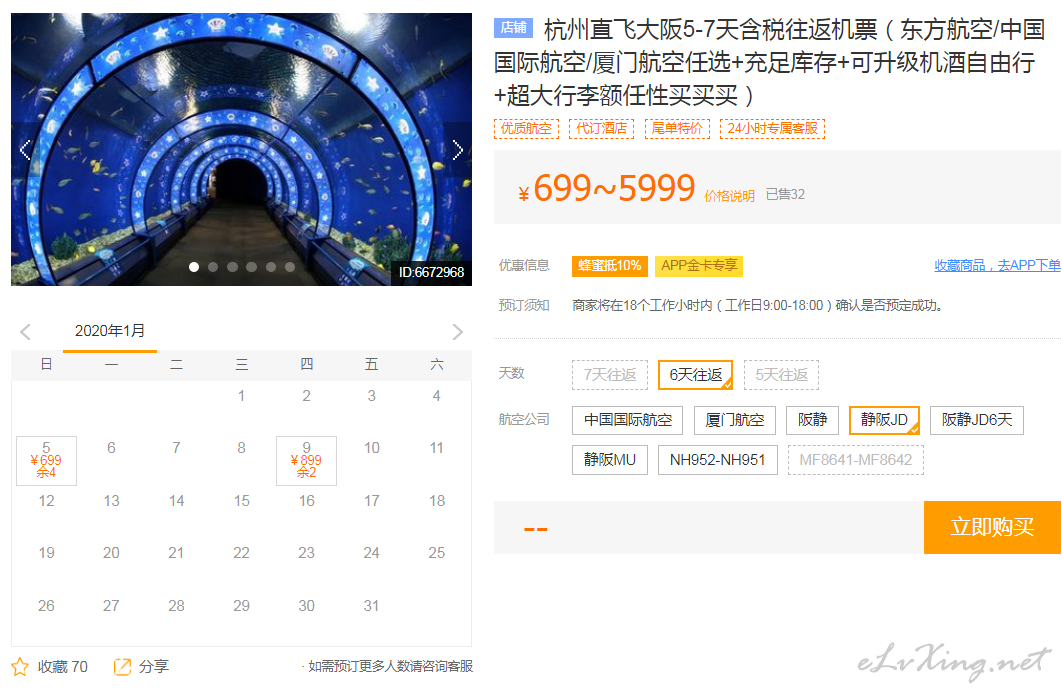The image size is (1062, 695).
Task: Choose 7天往返 days option
Action: point(610,375)
